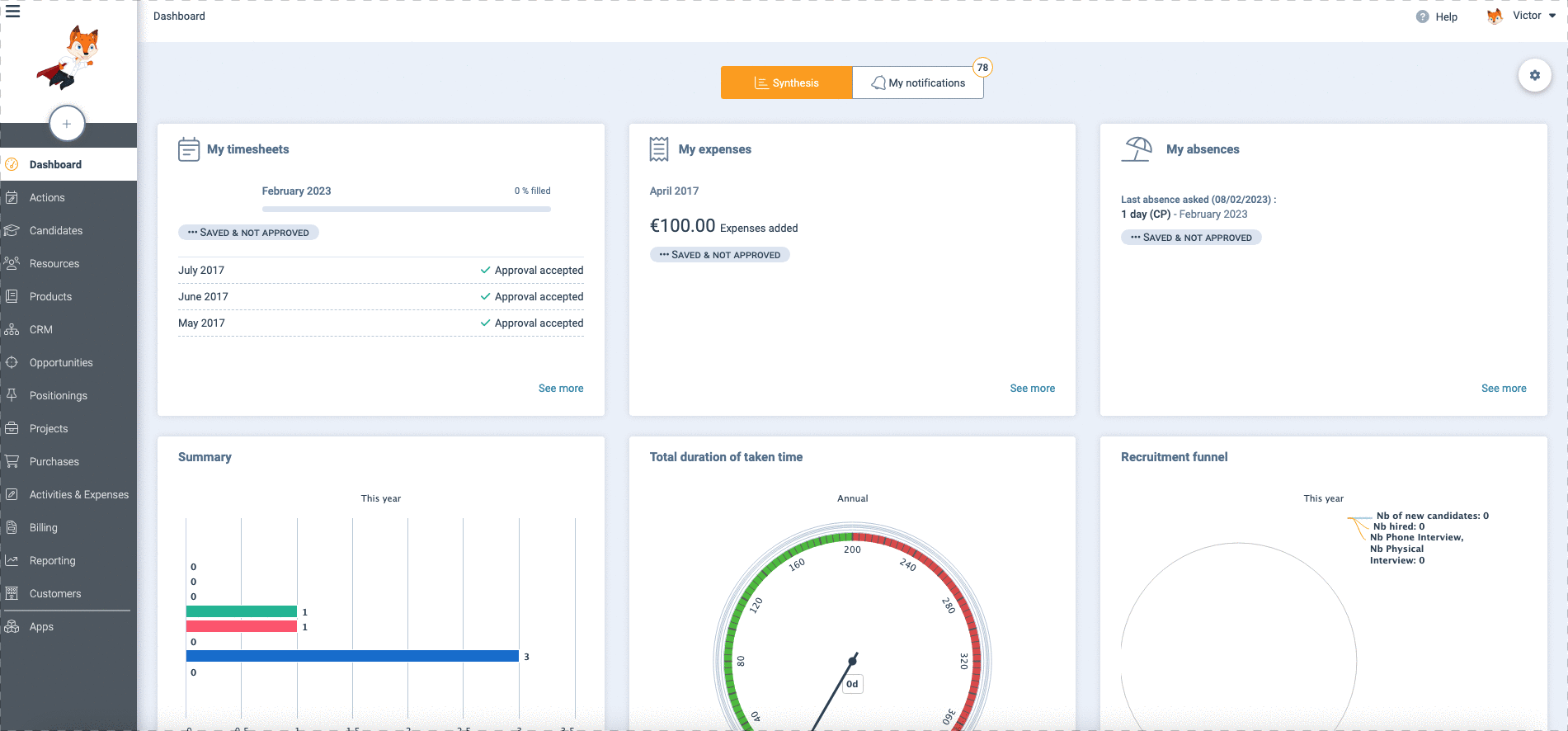Screen dimensions: 1568x731
Task: Open the Candidates menu item
Action: 68,230
